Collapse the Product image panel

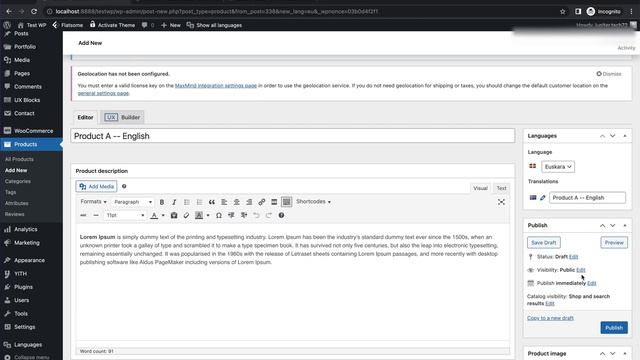(625, 353)
